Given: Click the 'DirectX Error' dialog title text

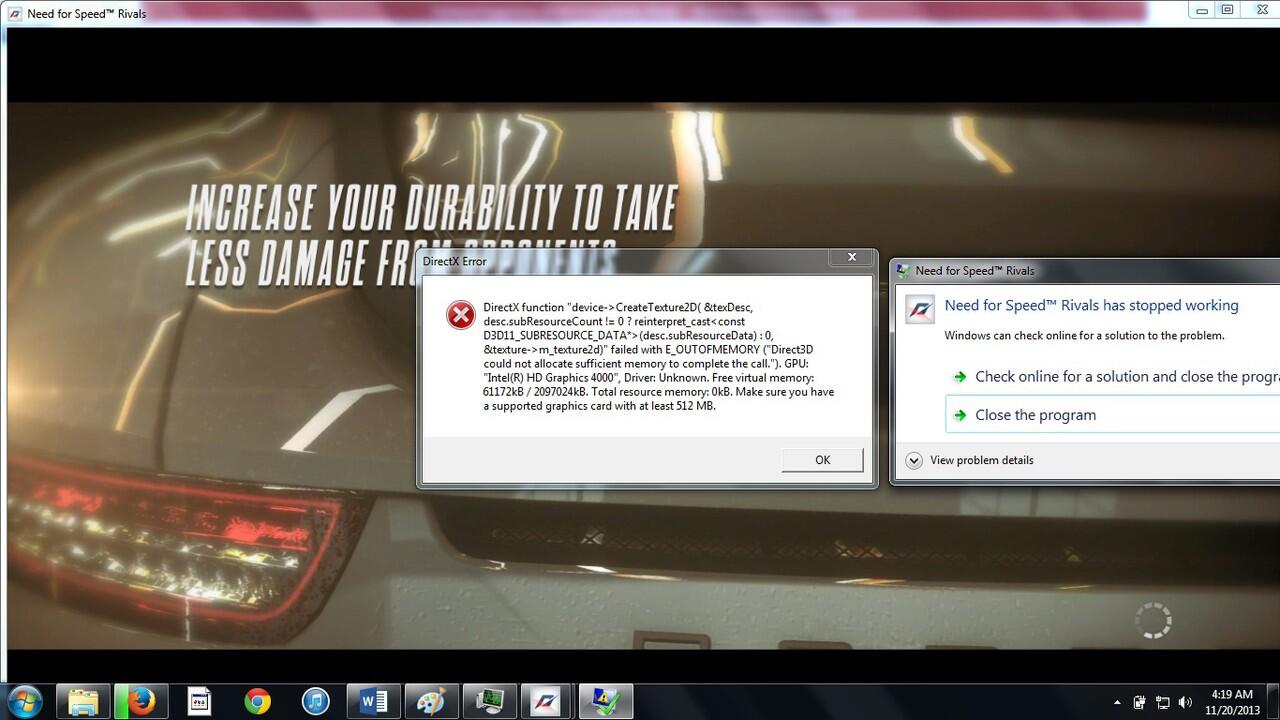Looking at the screenshot, I should coord(454,261).
